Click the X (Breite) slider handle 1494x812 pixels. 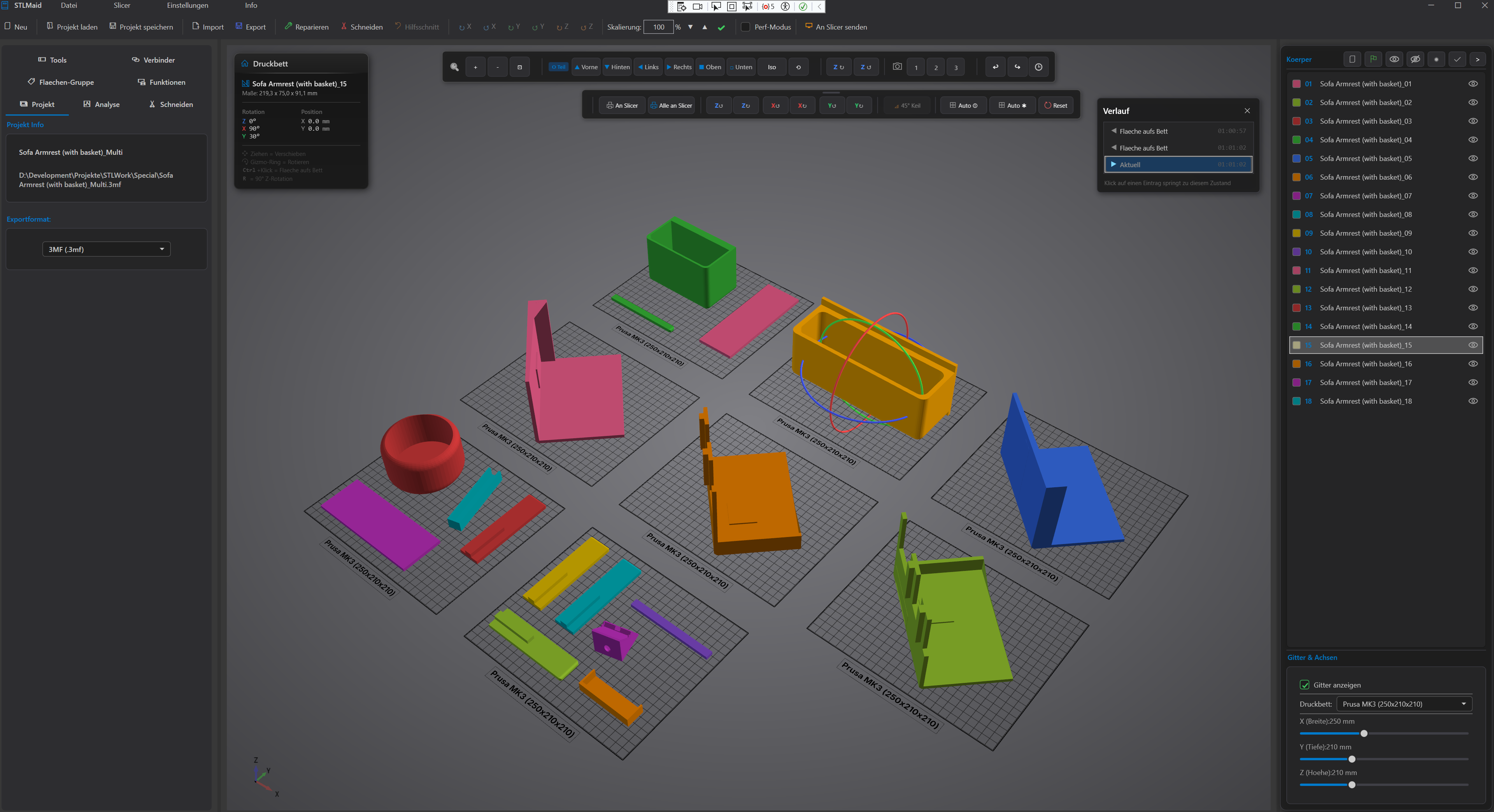(x=1364, y=733)
